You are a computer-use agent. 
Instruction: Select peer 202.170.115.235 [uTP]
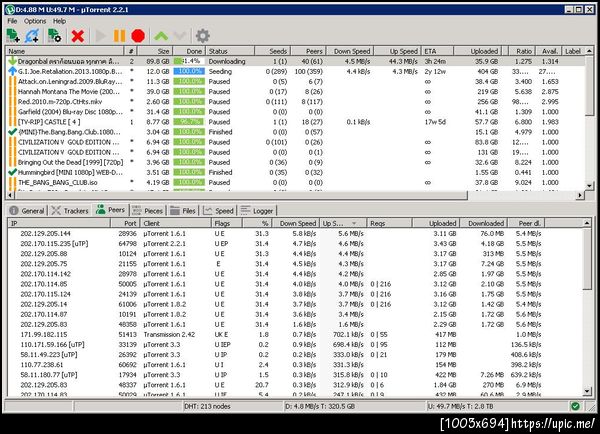[295, 243]
